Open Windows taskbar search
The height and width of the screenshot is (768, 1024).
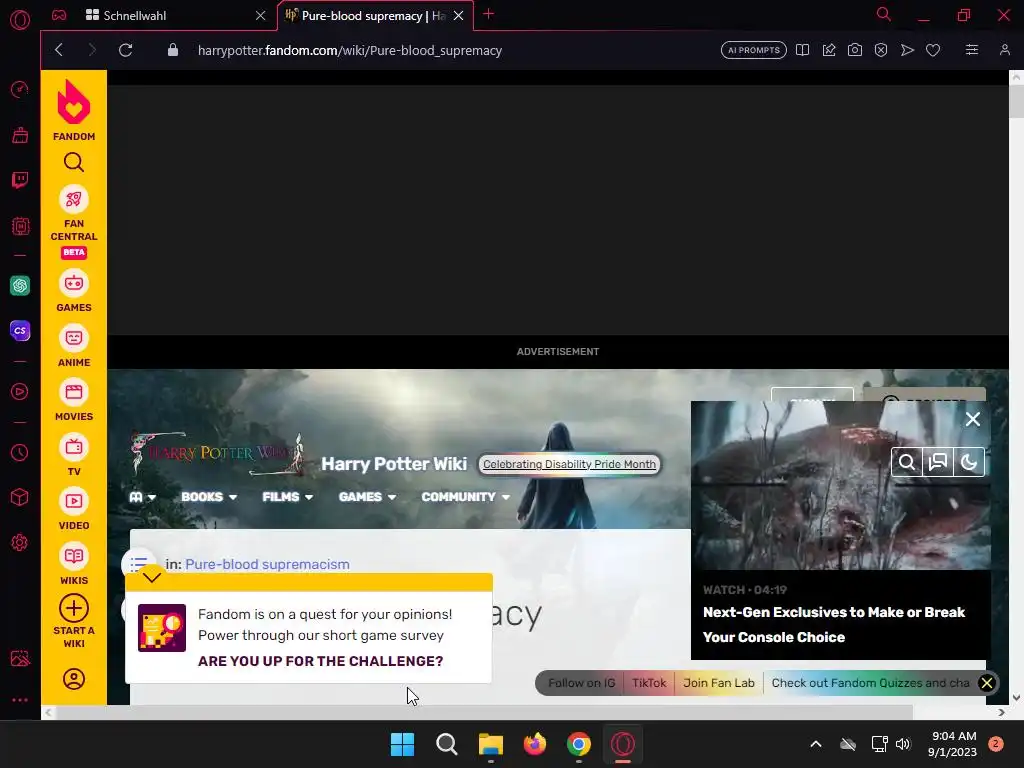(x=447, y=744)
